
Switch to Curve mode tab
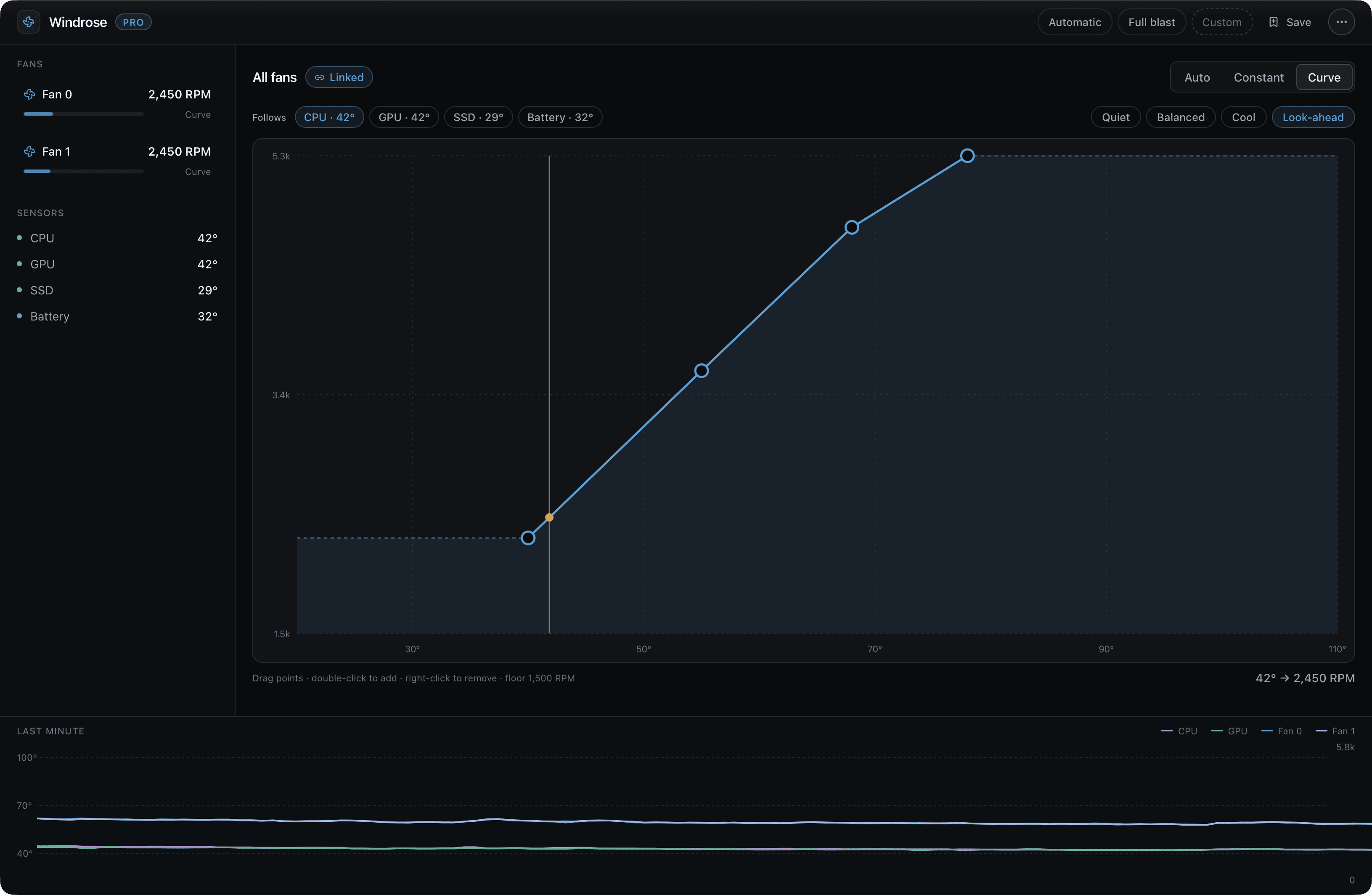(1324, 77)
